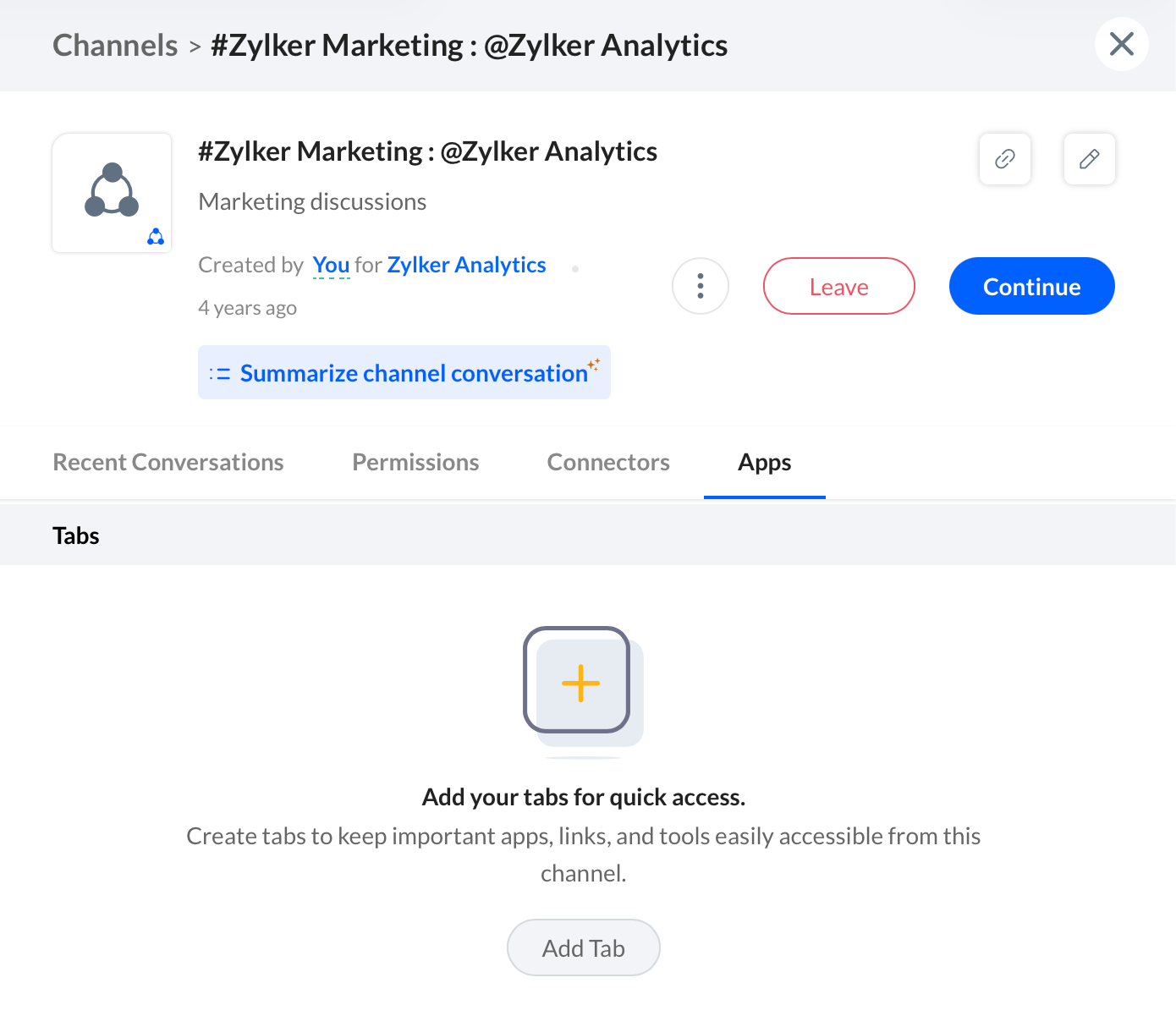Screen dimensions: 1176x1027
Task: Open the three-dot more options menu
Action: pyautogui.click(x=701, y=286)
